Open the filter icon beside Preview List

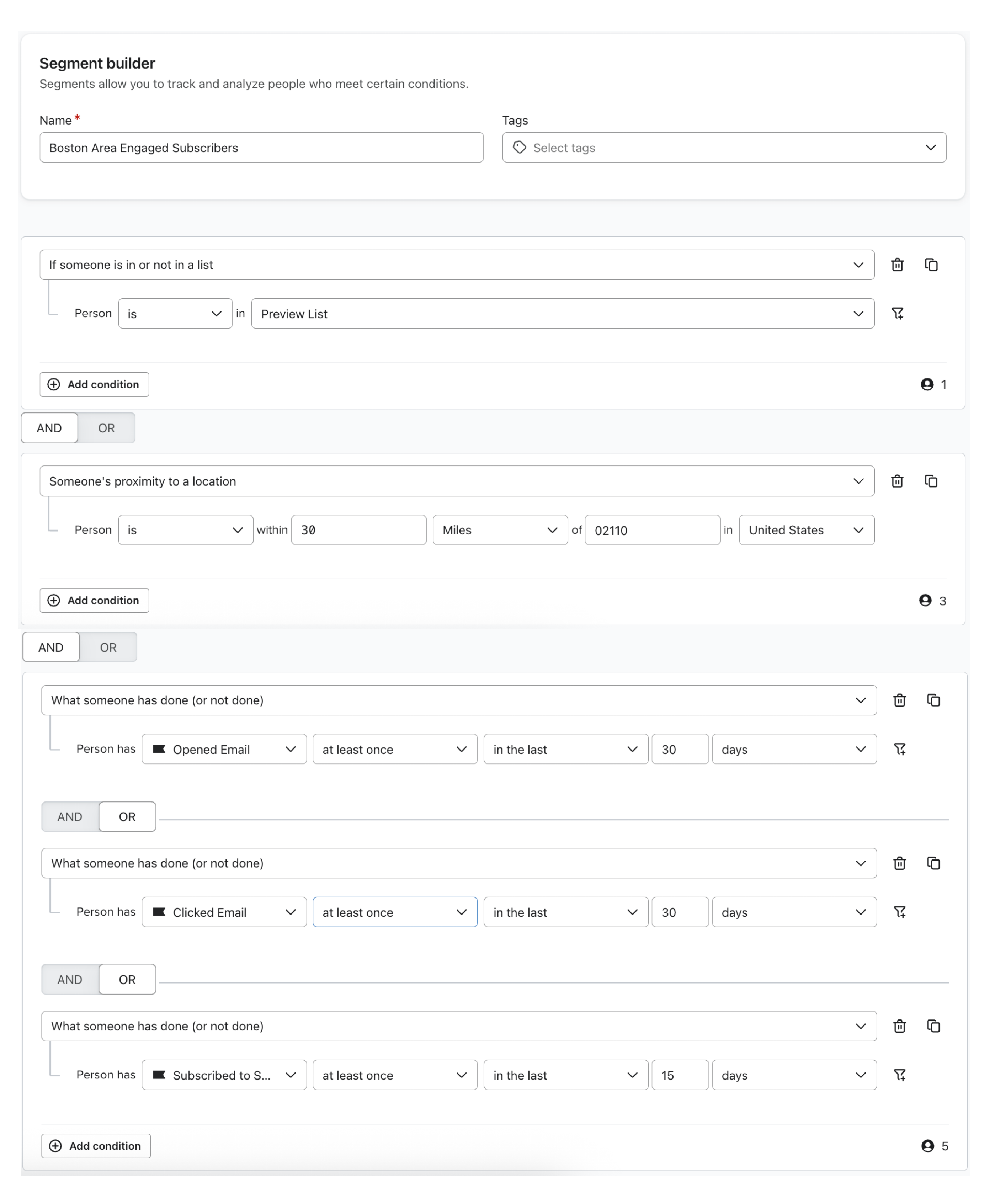point(898,314)
